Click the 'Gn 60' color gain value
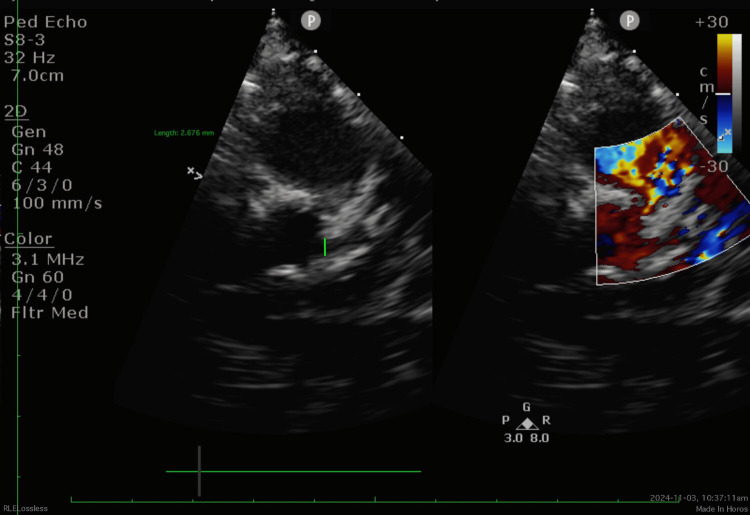750x515 pixels. click(x=38, y=277)
